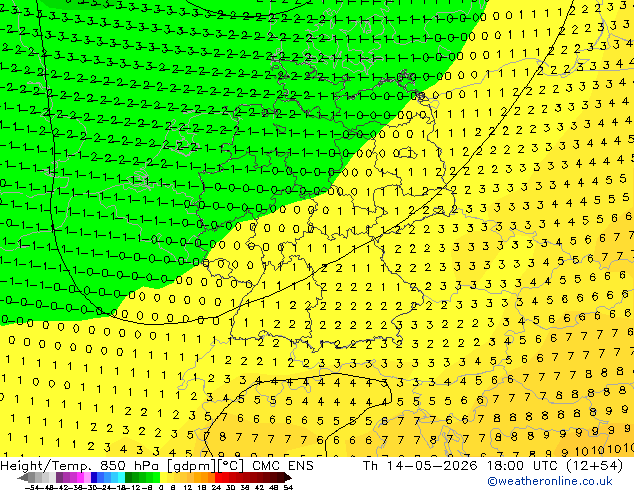Pick the bright green legend swatch
634x490 pixels.
[x=156, y=478]
